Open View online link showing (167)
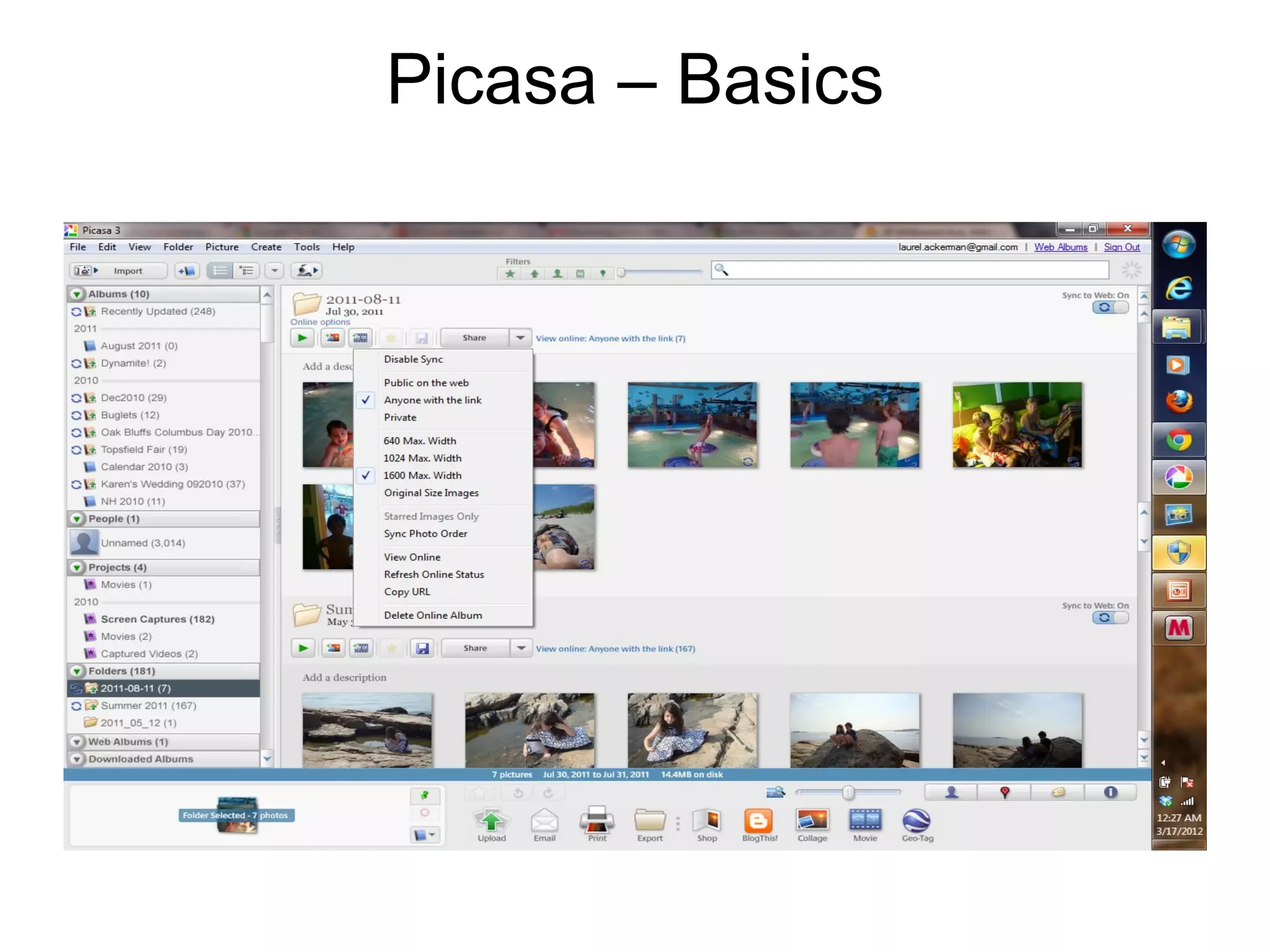 pos(615,649)
